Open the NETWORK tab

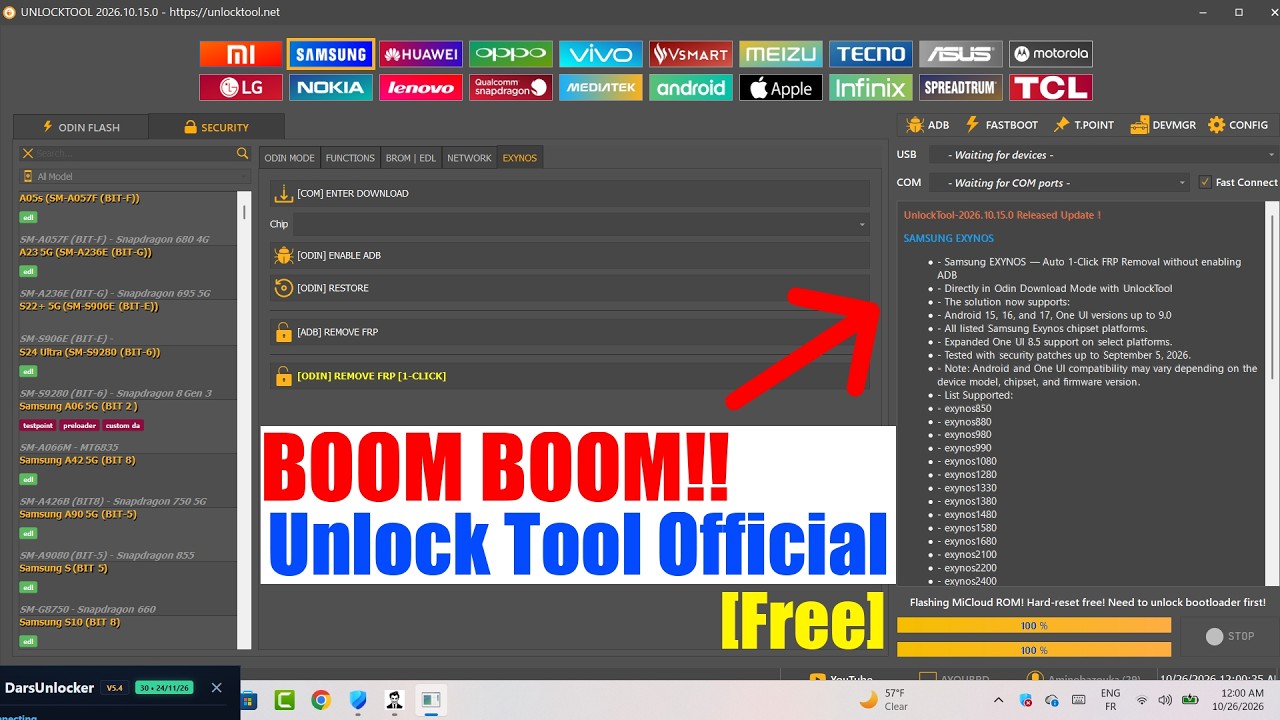[469, 158]
